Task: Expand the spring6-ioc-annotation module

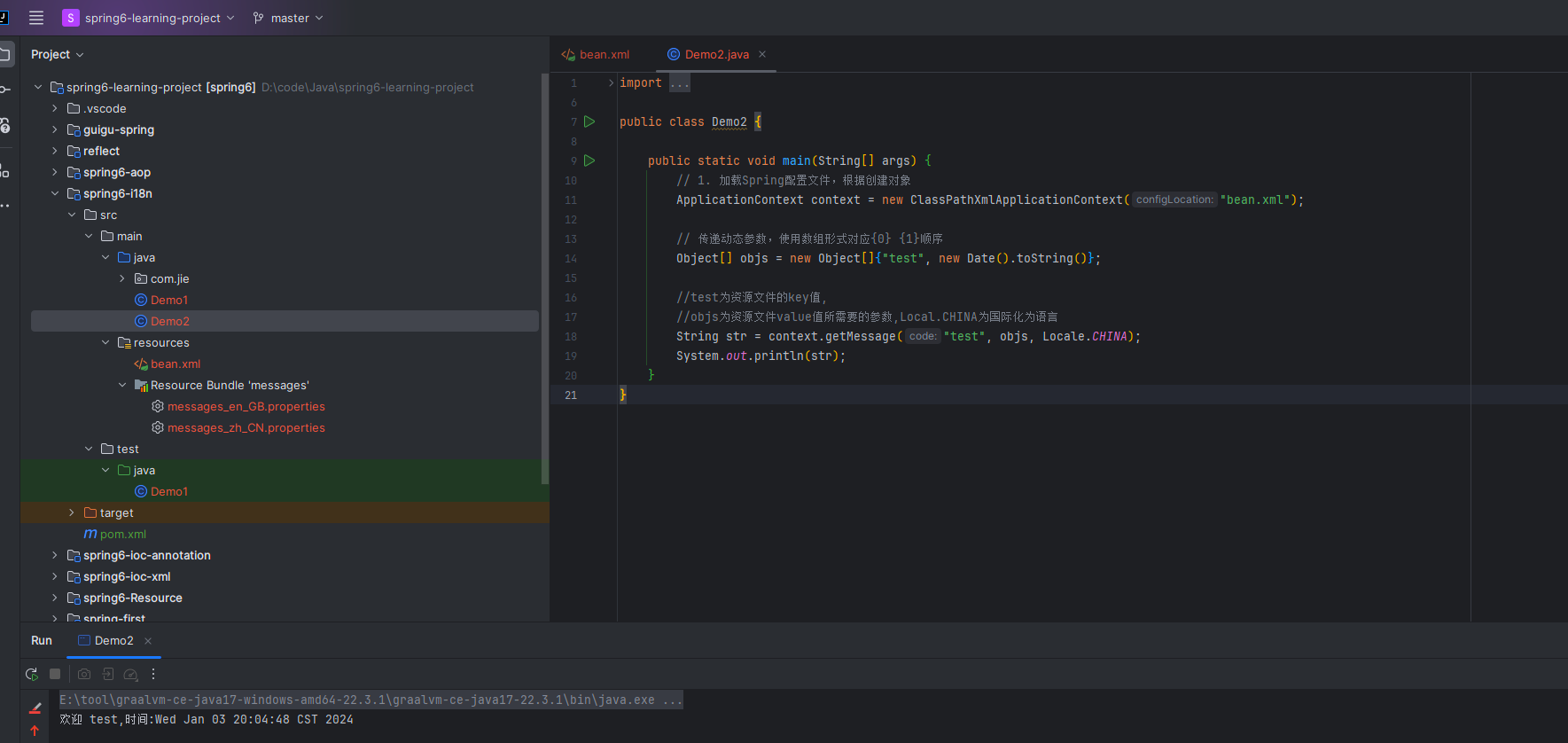Action: [55, 555]
